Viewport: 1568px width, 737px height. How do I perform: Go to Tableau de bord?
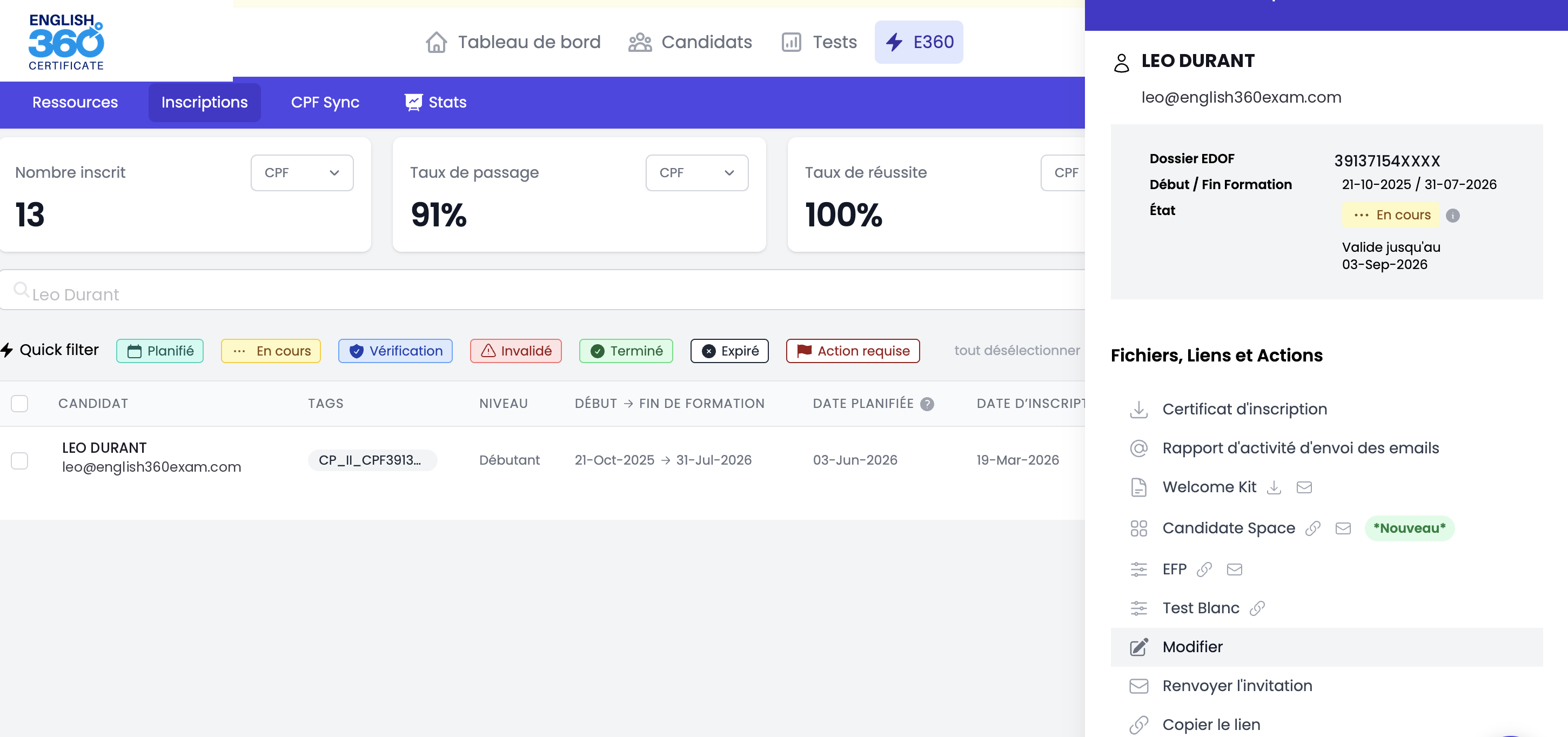pos(513,42)
